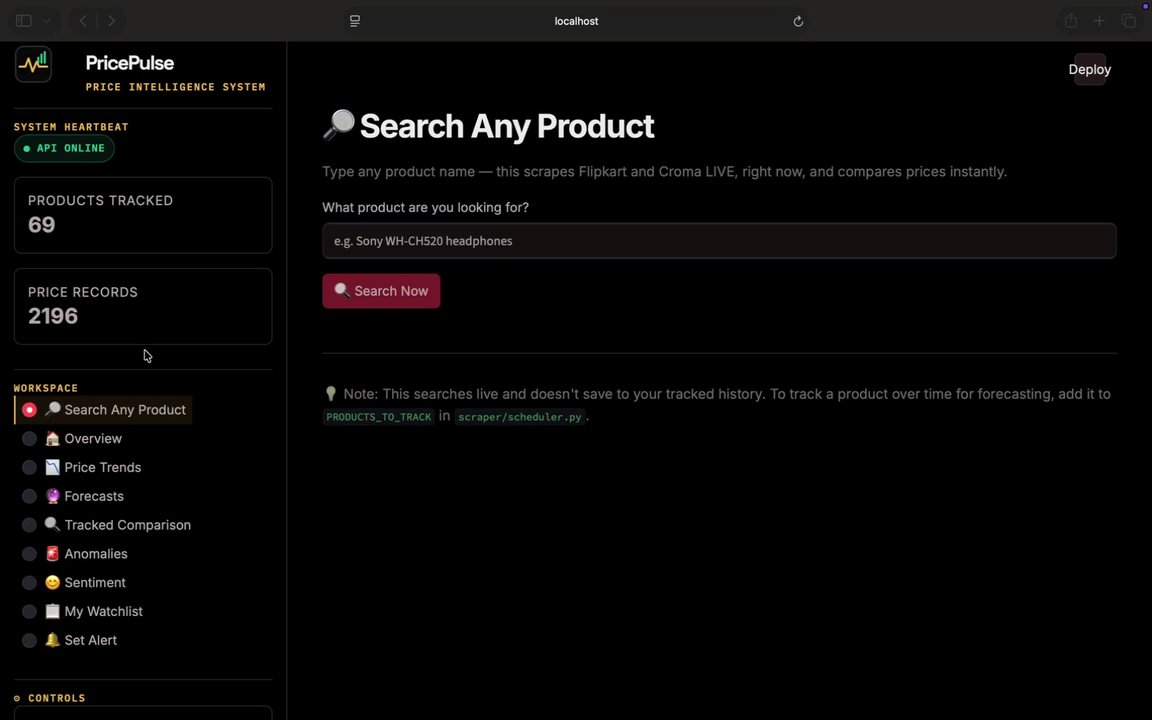1152x720 pixels.
Task: Click the Search Now button
Action: coord(381,291)
